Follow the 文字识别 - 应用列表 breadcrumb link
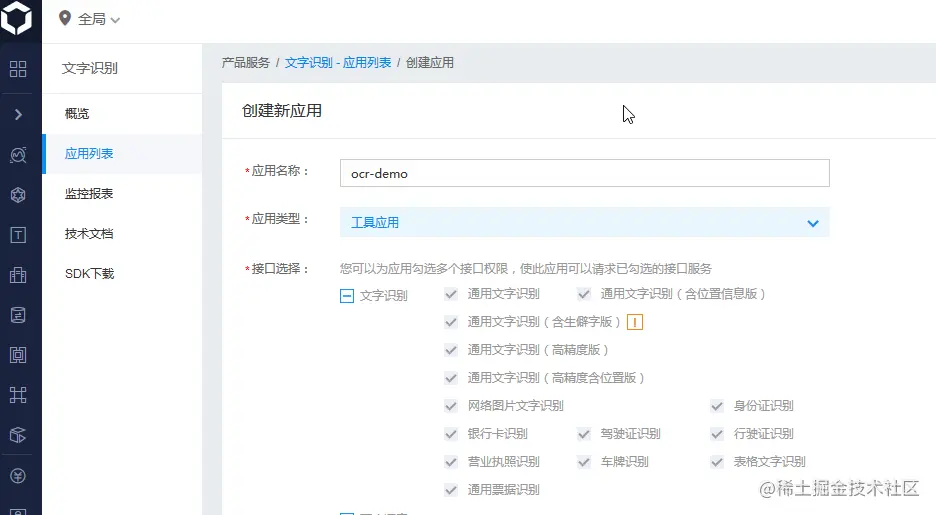This screenshot has width=936, height=515. tap(338, 63)
